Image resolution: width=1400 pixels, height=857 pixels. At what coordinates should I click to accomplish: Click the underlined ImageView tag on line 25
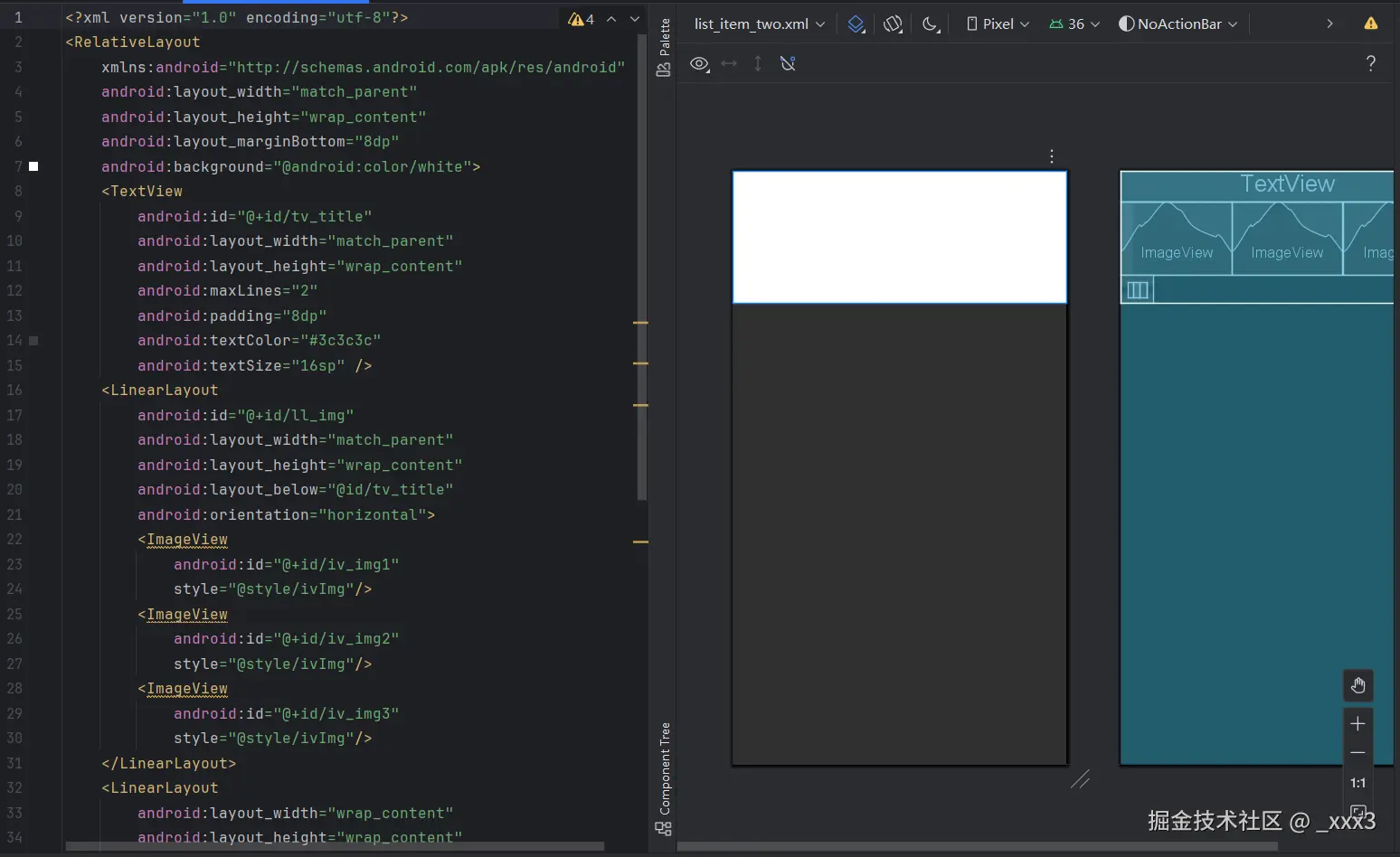click(187, 615)
